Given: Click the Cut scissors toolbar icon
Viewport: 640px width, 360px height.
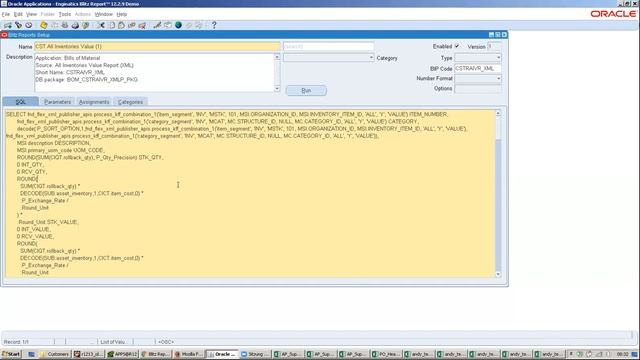Looking at the screenshot, I should (101, 25).
